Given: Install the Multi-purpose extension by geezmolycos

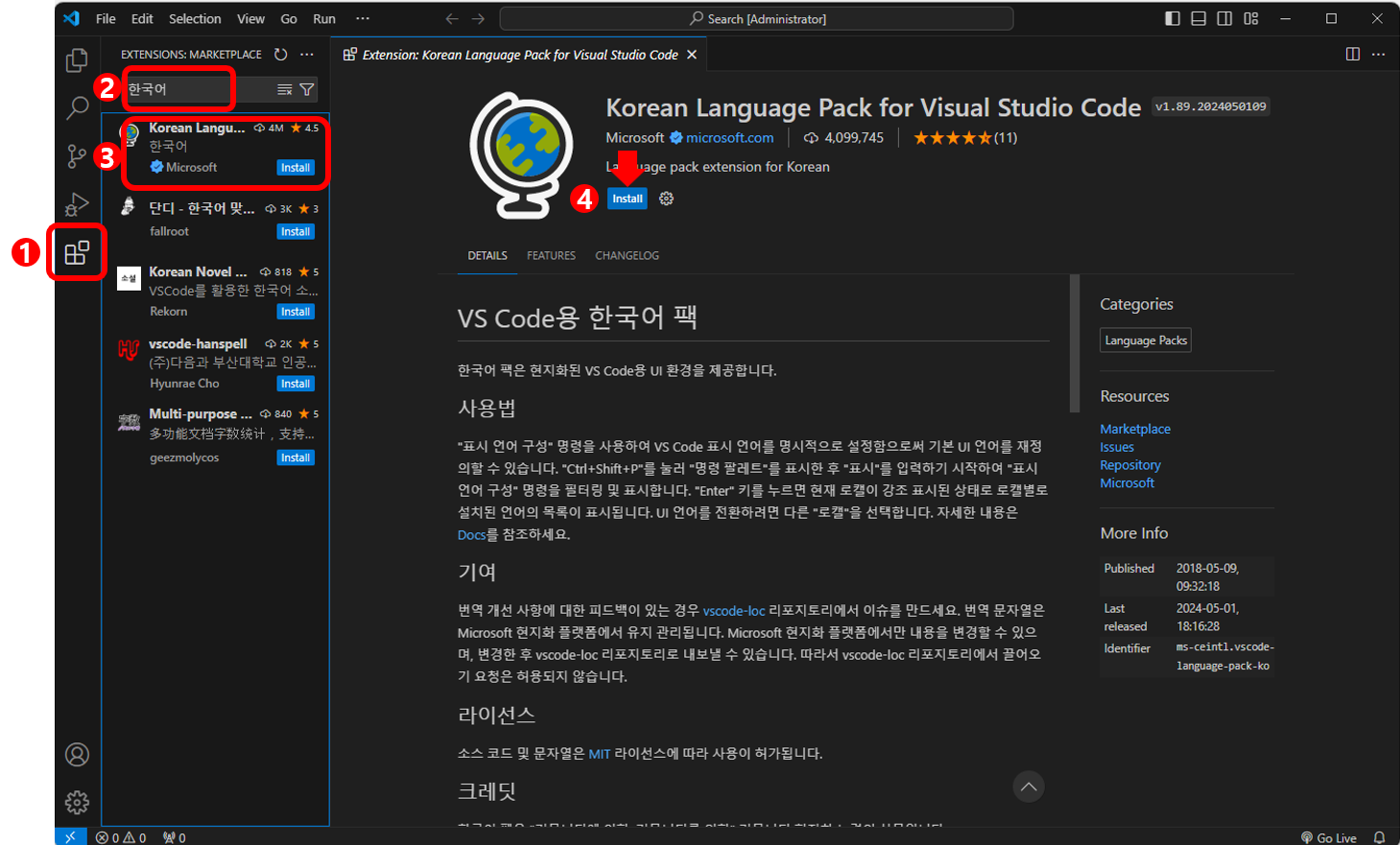Looking at the screenshot, I should tap(296, 458).
